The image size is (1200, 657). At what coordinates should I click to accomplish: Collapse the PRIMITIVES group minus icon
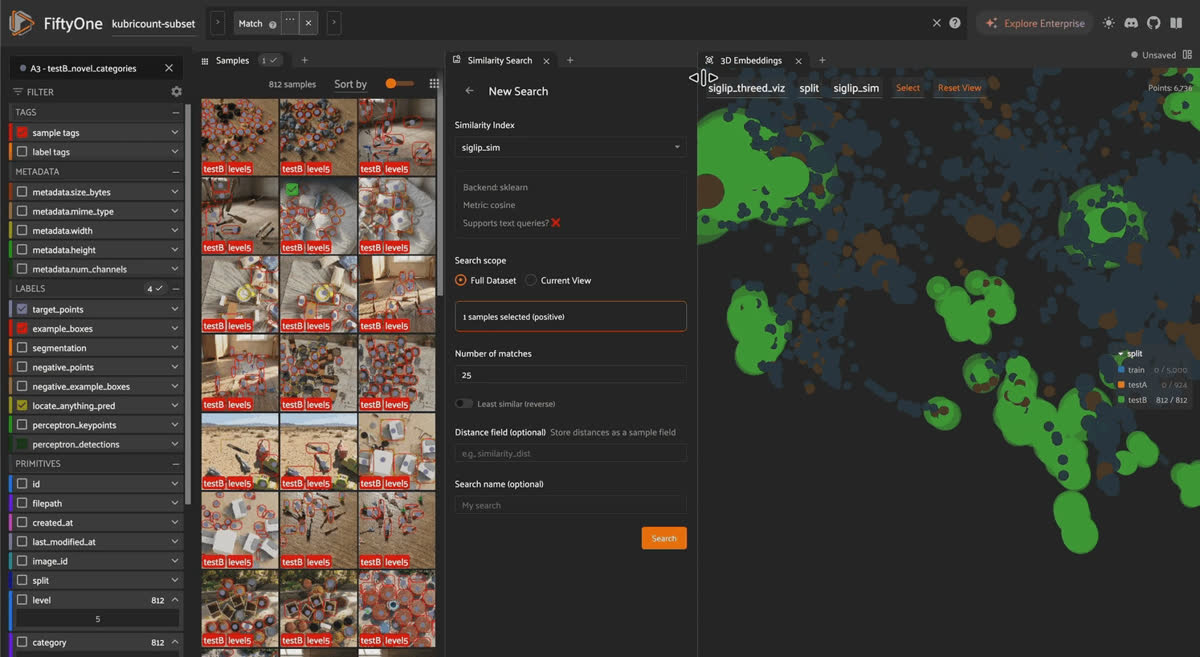coord(176,464)
